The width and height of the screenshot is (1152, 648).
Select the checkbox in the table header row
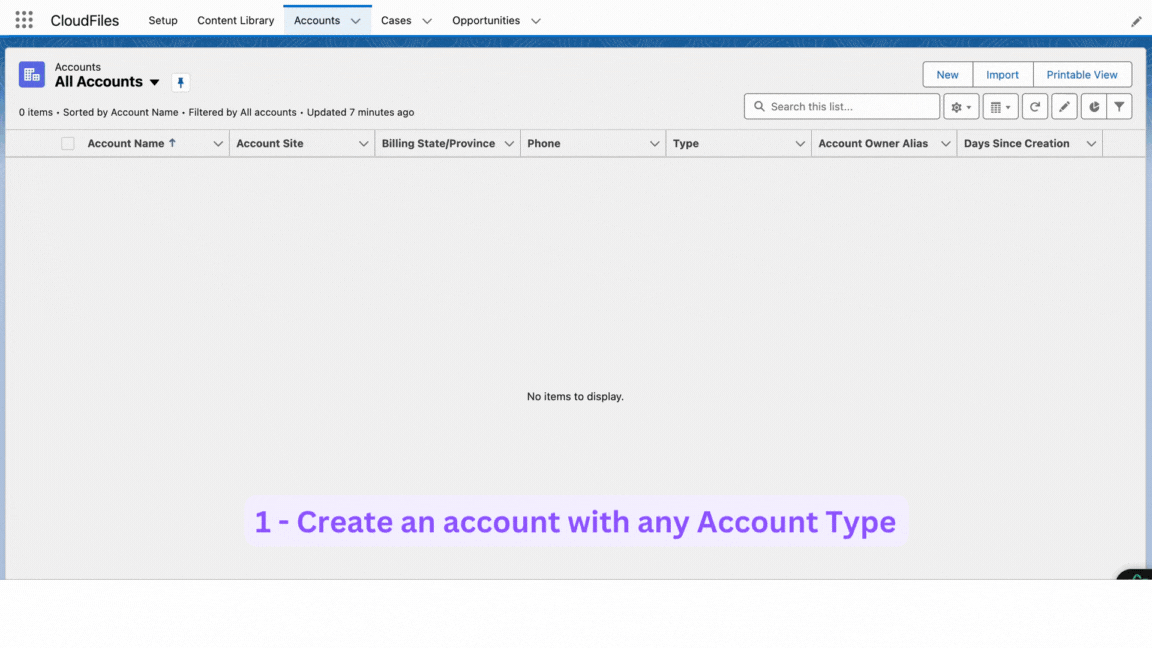point(67,143)
